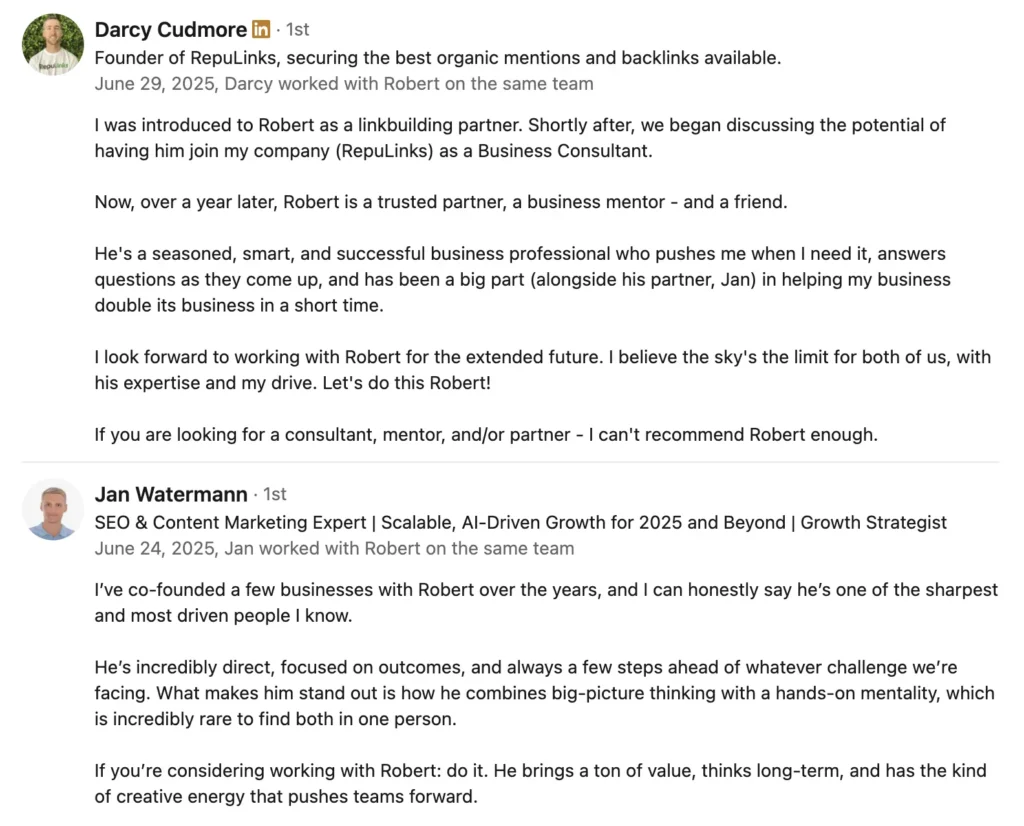Click Jan Watermann's profile photo
The image size is (1024, 826).
click(53, 510)
